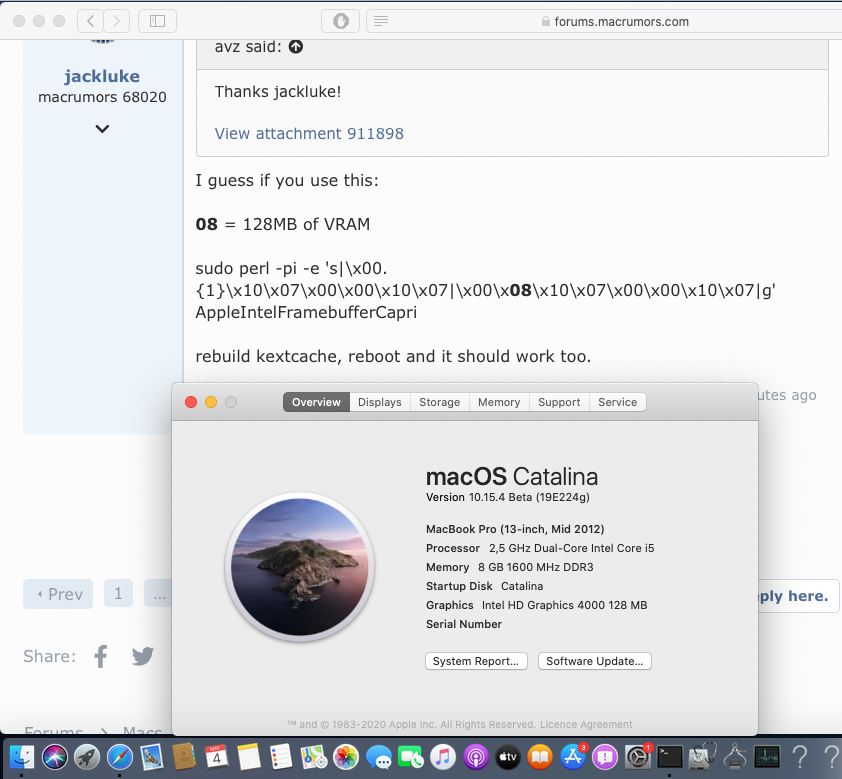This screenshot has width=842, height=779.
Task: Switch to the Storage tab
Action: point(440,402)
